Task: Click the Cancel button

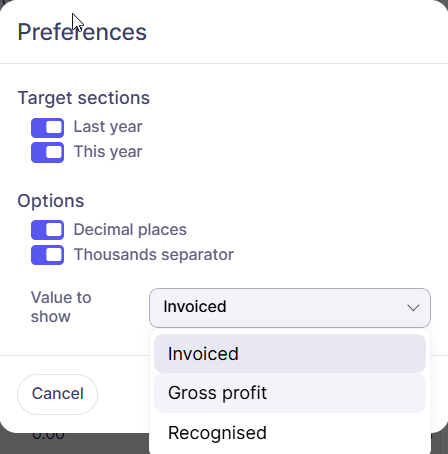Action: coord(57,394)
